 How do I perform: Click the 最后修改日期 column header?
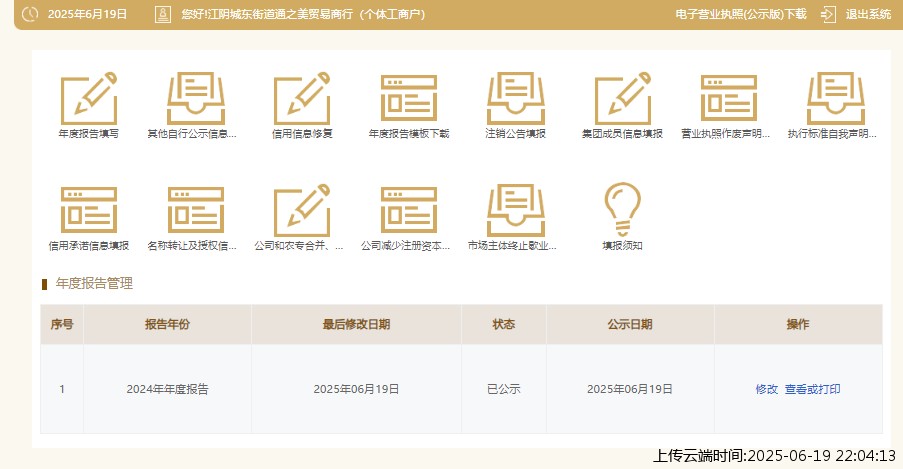[x=356, y=324]
